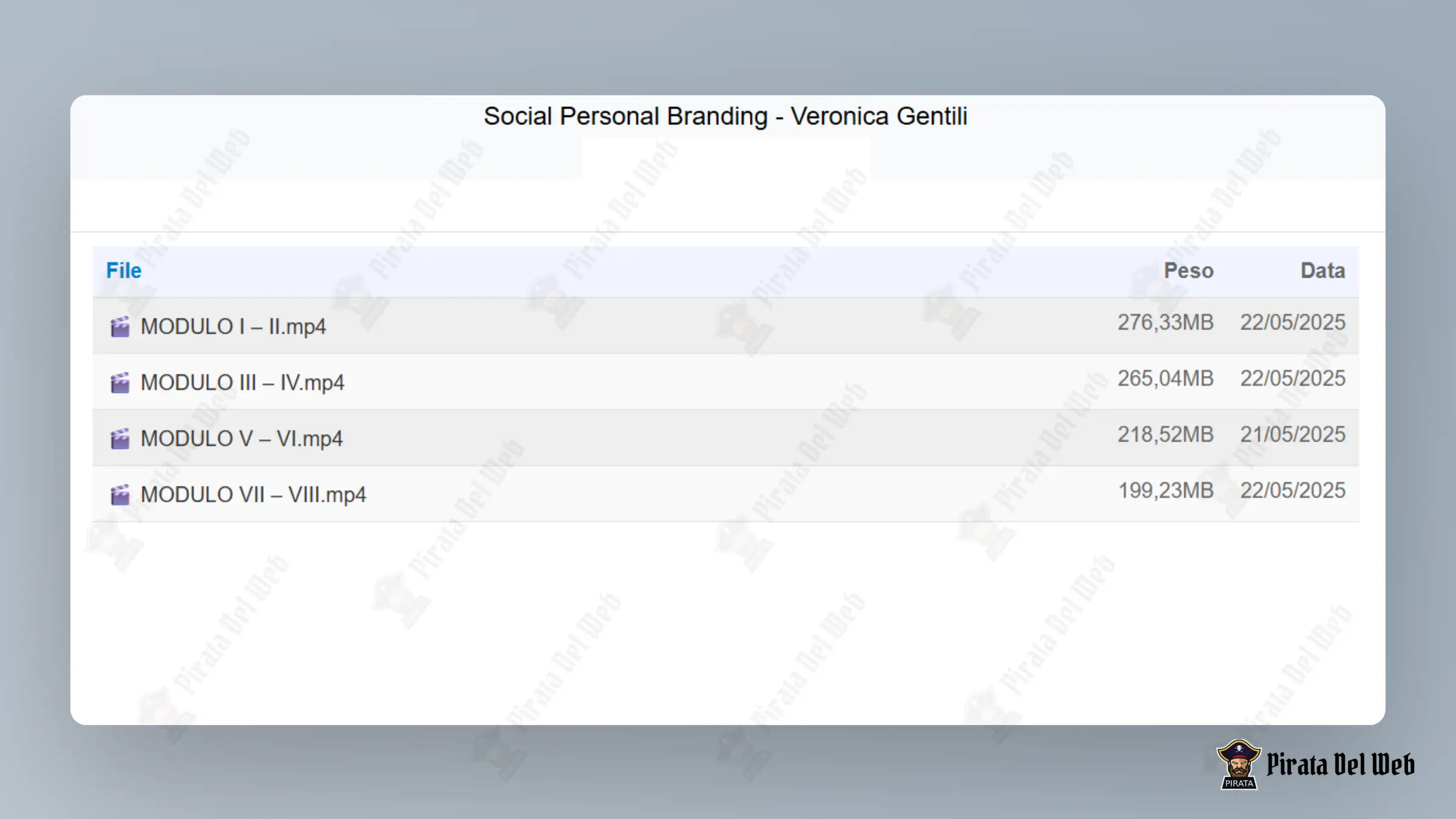Image resolution: width=1456 pixels, height=819 pixels.
Task: Click the clapperboard icon beside MODULO III – IV.mp4
Action: (120, 383)
